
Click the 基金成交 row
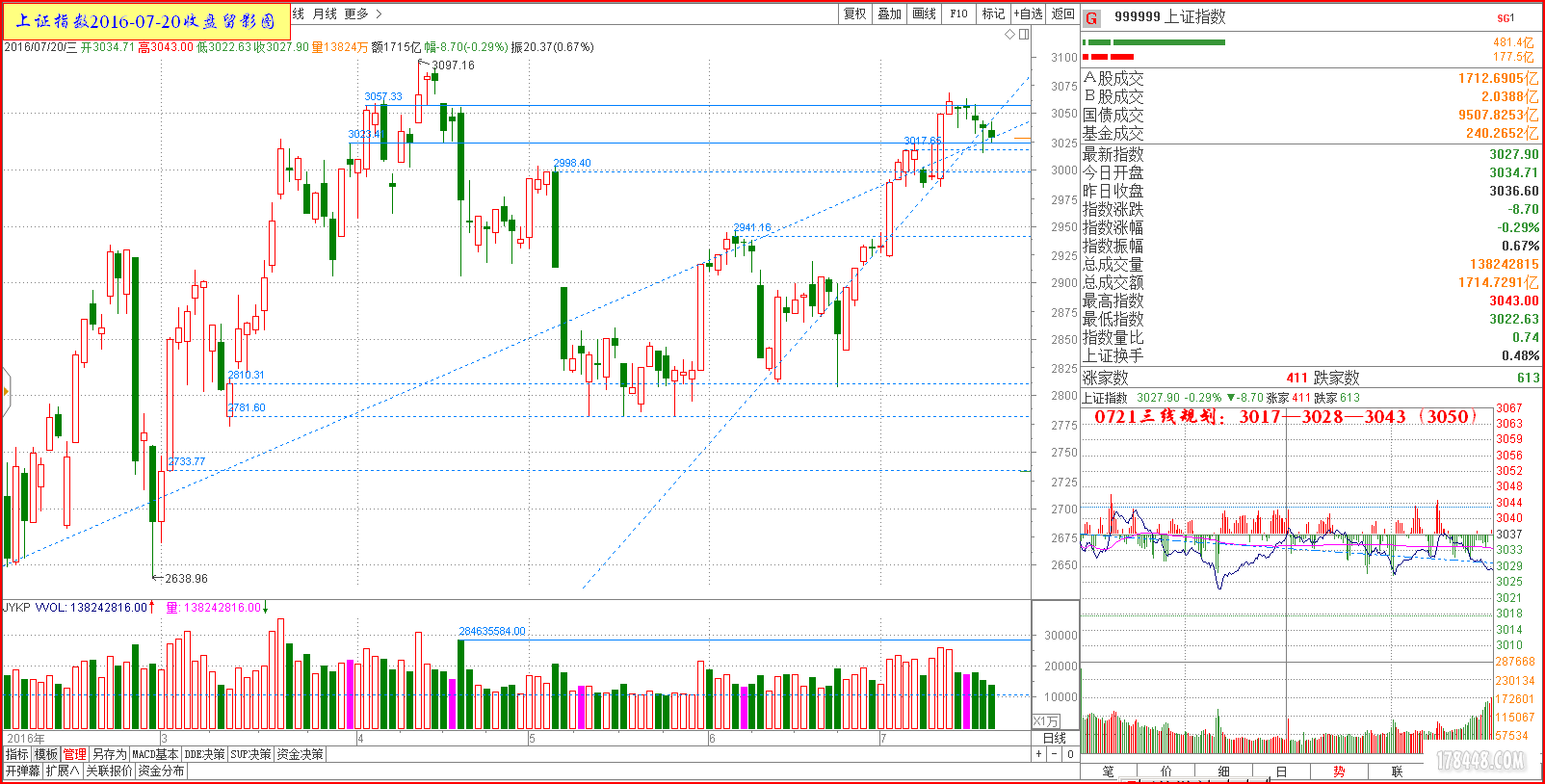coord(1311,133)
